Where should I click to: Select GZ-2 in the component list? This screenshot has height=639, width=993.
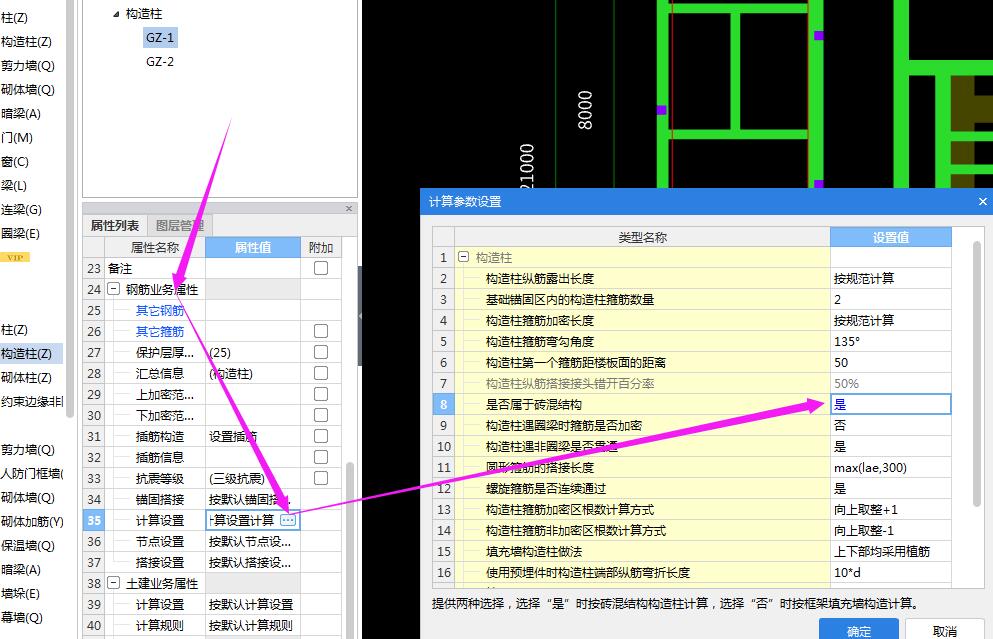160,61
